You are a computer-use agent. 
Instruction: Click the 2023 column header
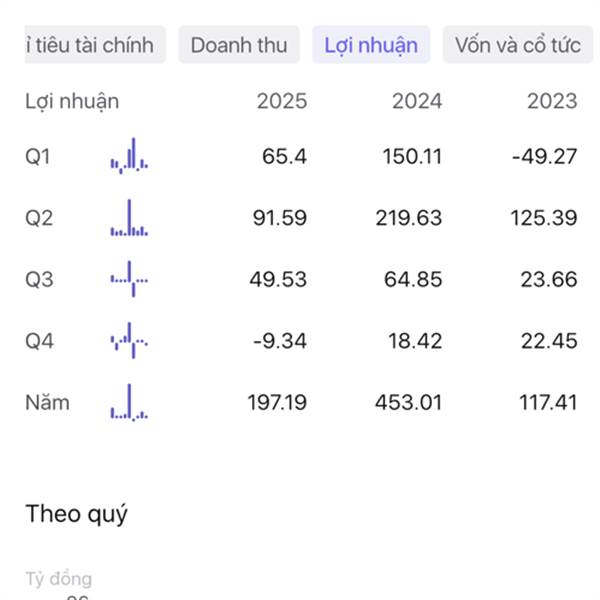[552, 101]
